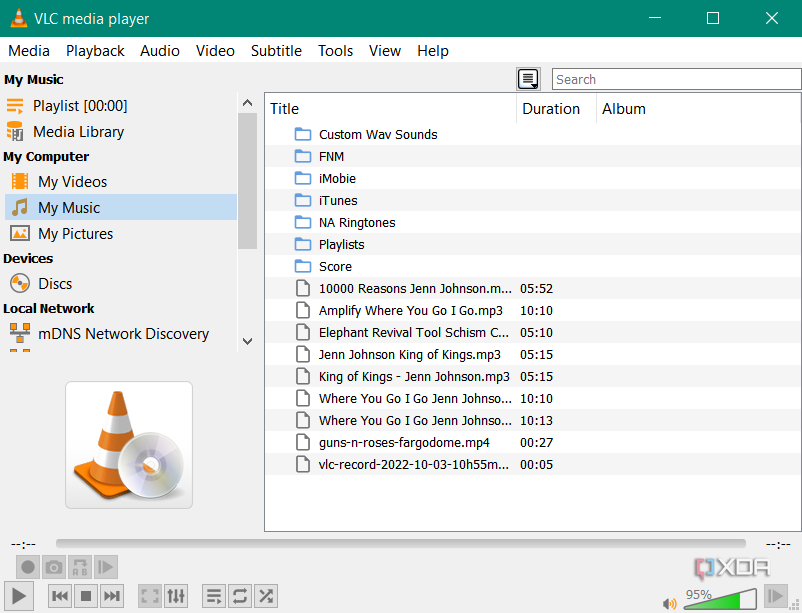Toggle random shuffle playback

[x=266, y=596]
